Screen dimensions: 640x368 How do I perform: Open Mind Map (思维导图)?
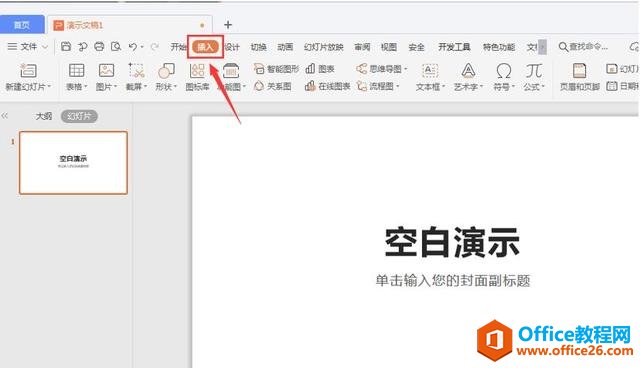tap(381, 69)
